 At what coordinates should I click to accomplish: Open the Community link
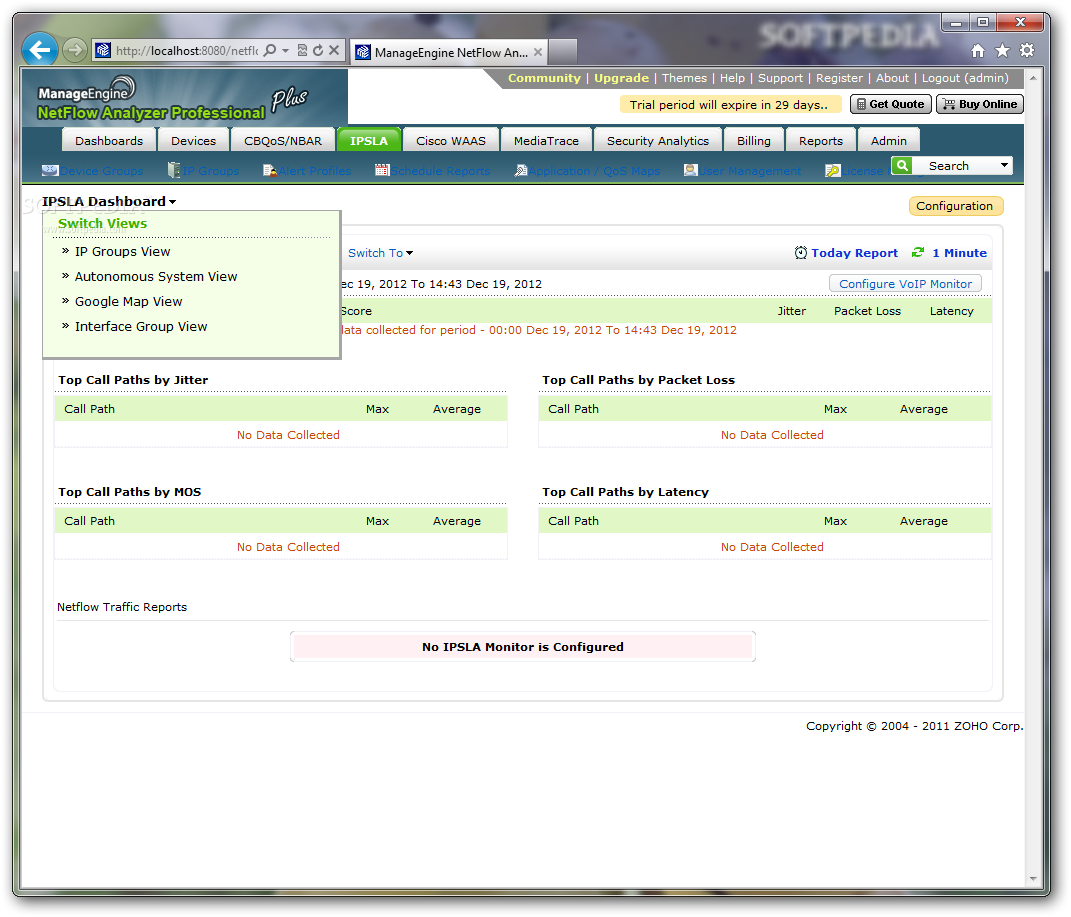point(544,78)
